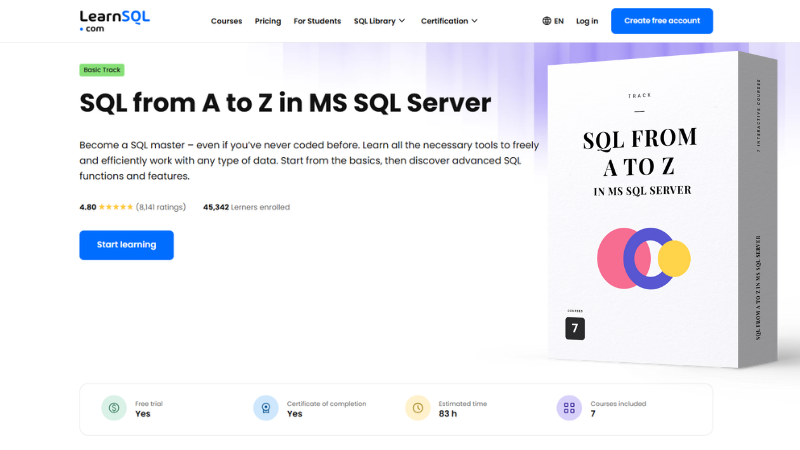Click the 45,342 Lerners enrolled text
The width and height of the screenshot is (800, 450).
pos(246,207)
